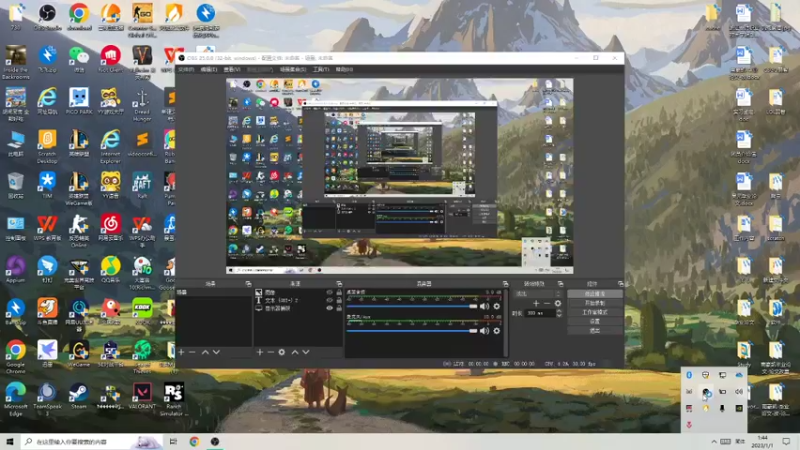Viewport: 800px width, 450px height.
Task: Open the Scene Collection menu in OBS
Action: [x=293, y=69]
